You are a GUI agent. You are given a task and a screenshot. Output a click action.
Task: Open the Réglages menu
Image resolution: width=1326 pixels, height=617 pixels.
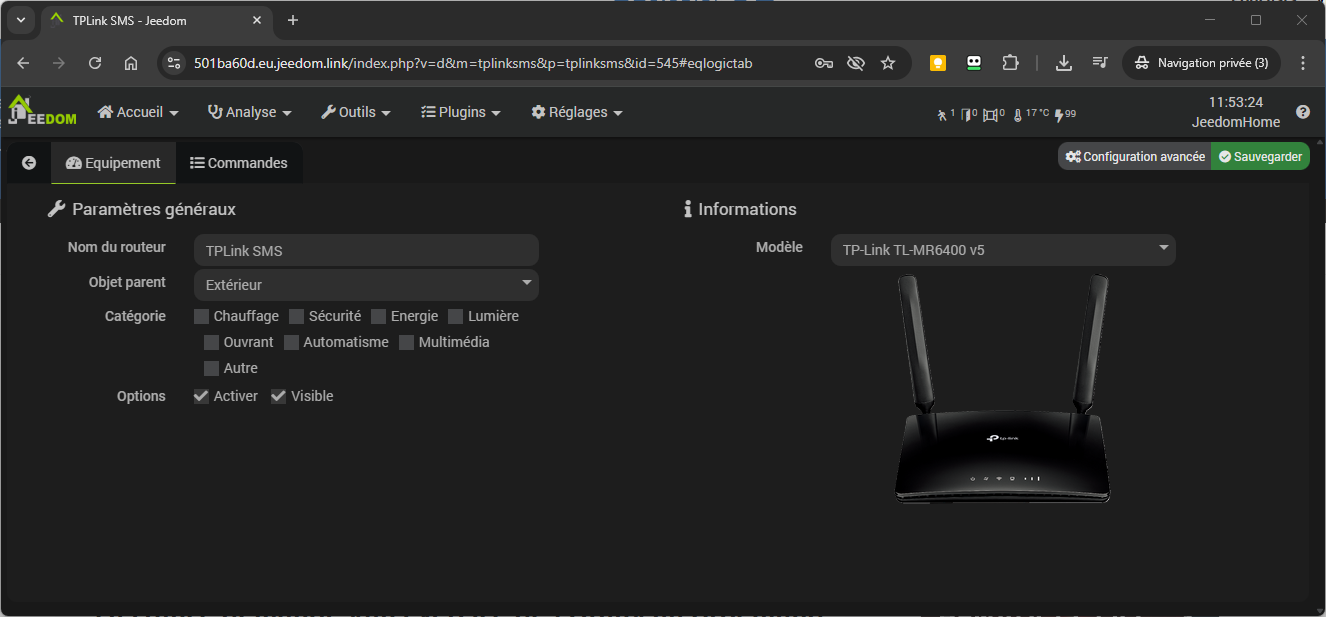tap(577, 112)
